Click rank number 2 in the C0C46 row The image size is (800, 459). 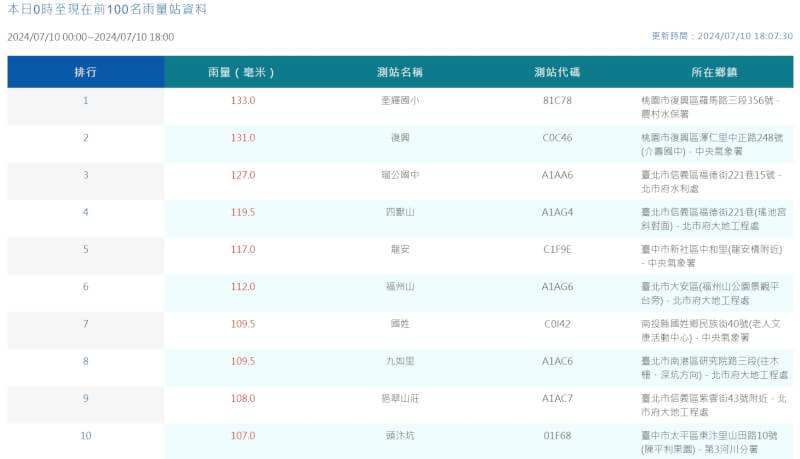(86, 138)
